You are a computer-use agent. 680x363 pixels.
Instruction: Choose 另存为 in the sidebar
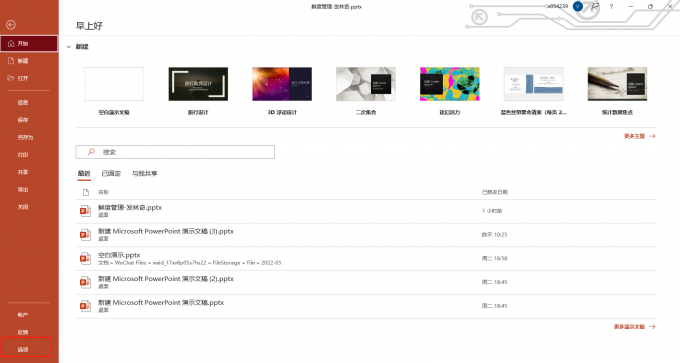click(25, 137)
